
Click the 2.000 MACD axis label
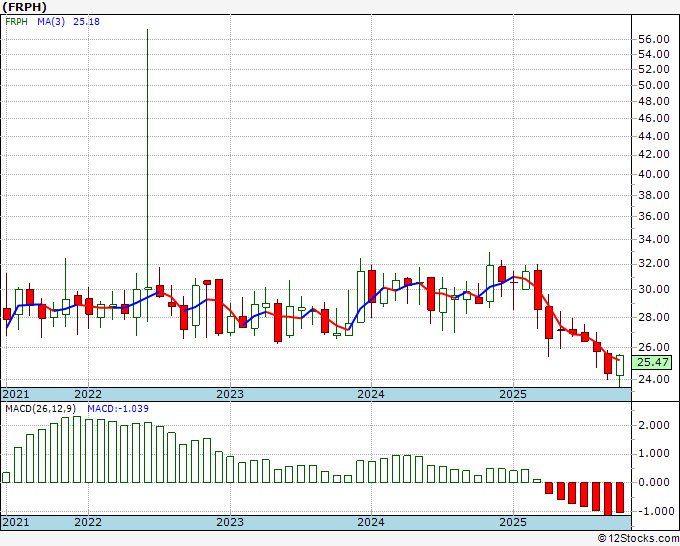(654, 425)
